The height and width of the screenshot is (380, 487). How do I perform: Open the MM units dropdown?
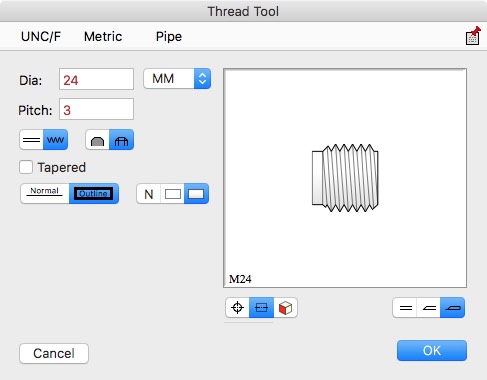tap(177, 79)
